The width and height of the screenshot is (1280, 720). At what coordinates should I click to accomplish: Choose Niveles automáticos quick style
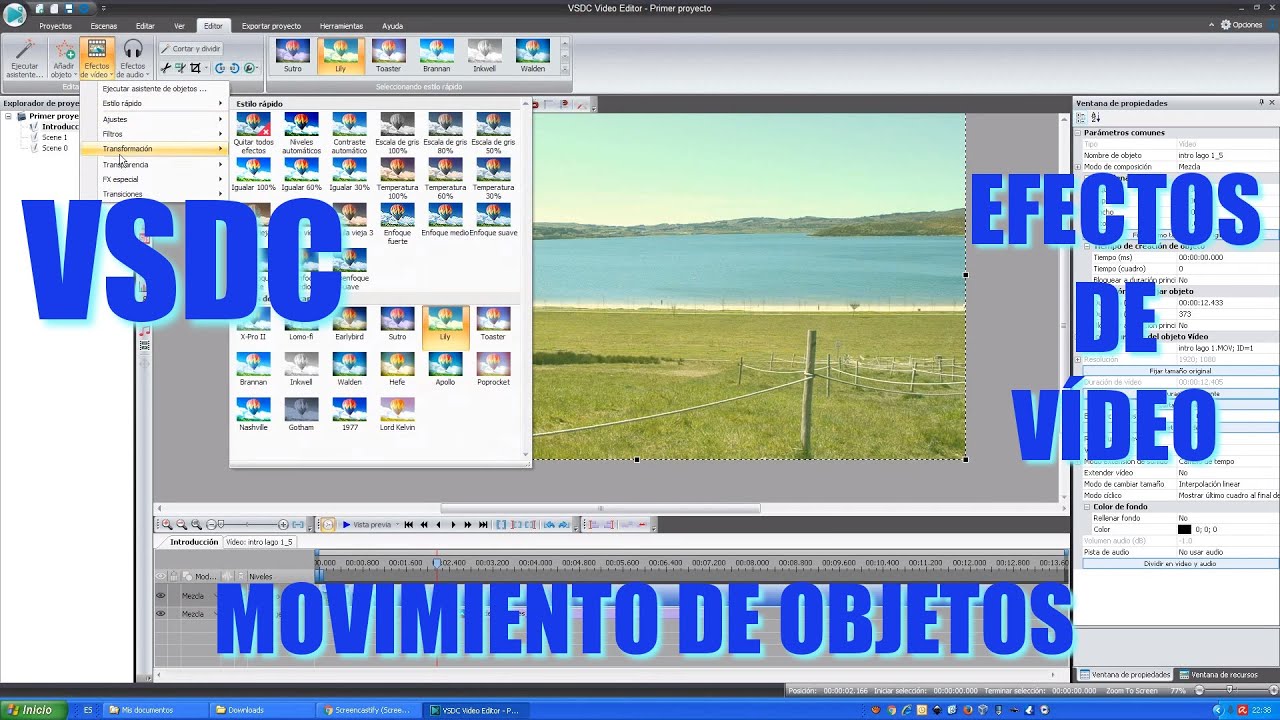coord(301,133)
